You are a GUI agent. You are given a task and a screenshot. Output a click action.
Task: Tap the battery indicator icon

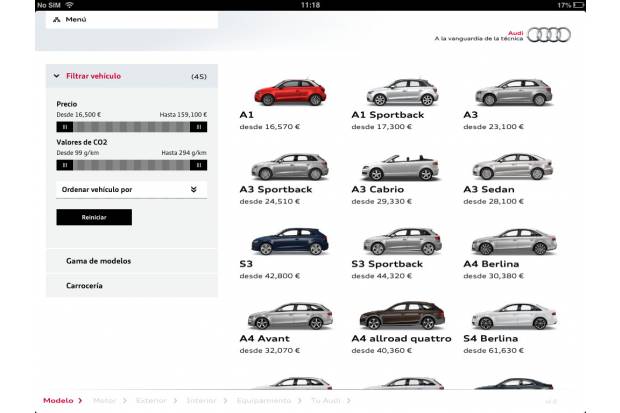pyautogui.click(x=579, y=5)
